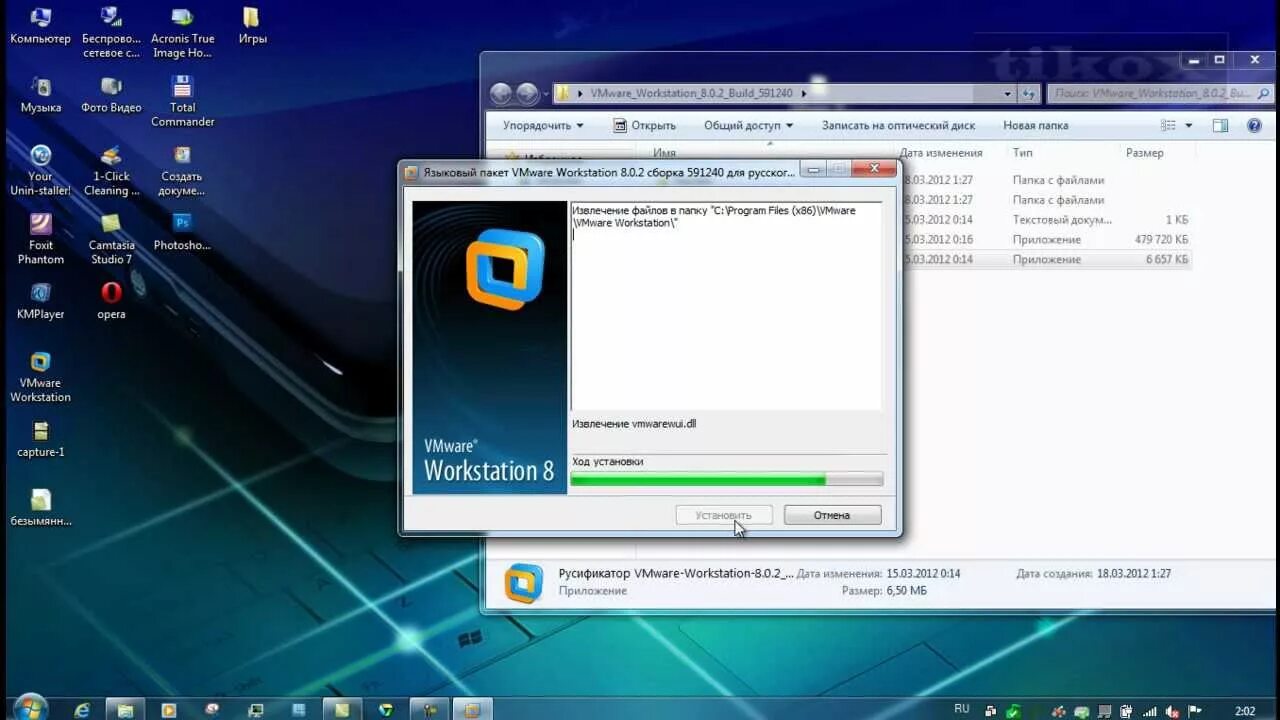This screenshot has height=720, width=1280.
Task: Select the KMPlayer desktop icon
Action: (x=40, y=301)
